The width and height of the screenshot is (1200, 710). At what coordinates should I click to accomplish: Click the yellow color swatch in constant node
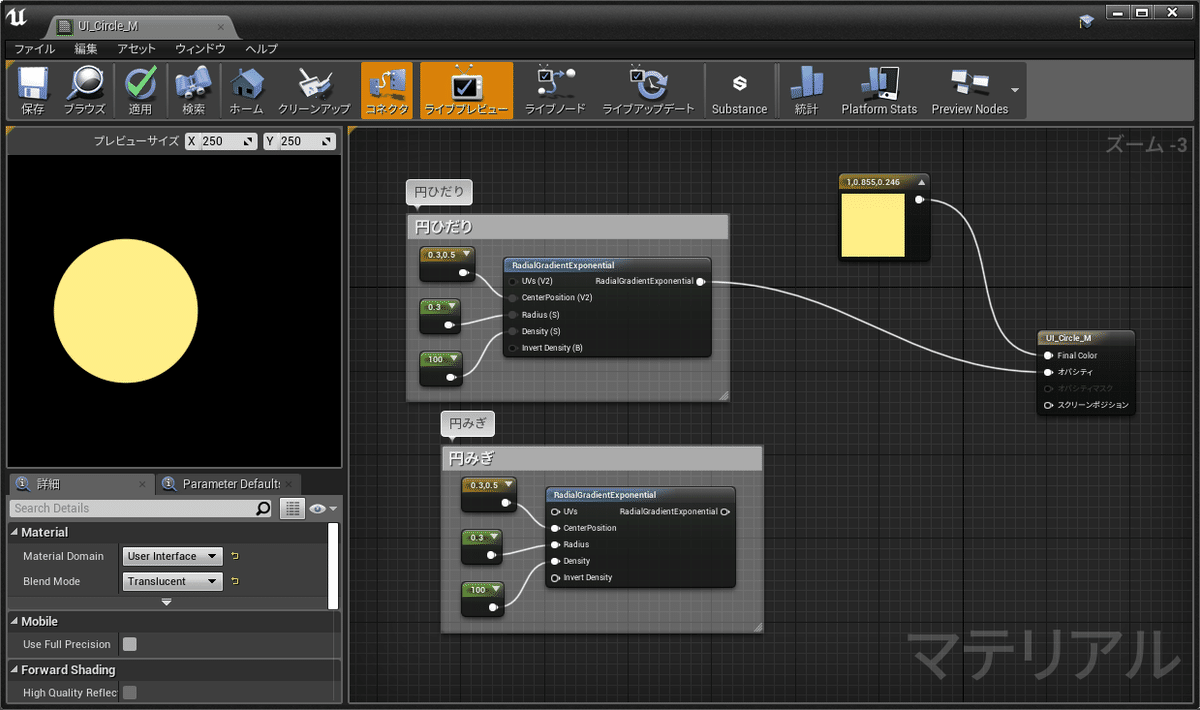click(874, 225)
